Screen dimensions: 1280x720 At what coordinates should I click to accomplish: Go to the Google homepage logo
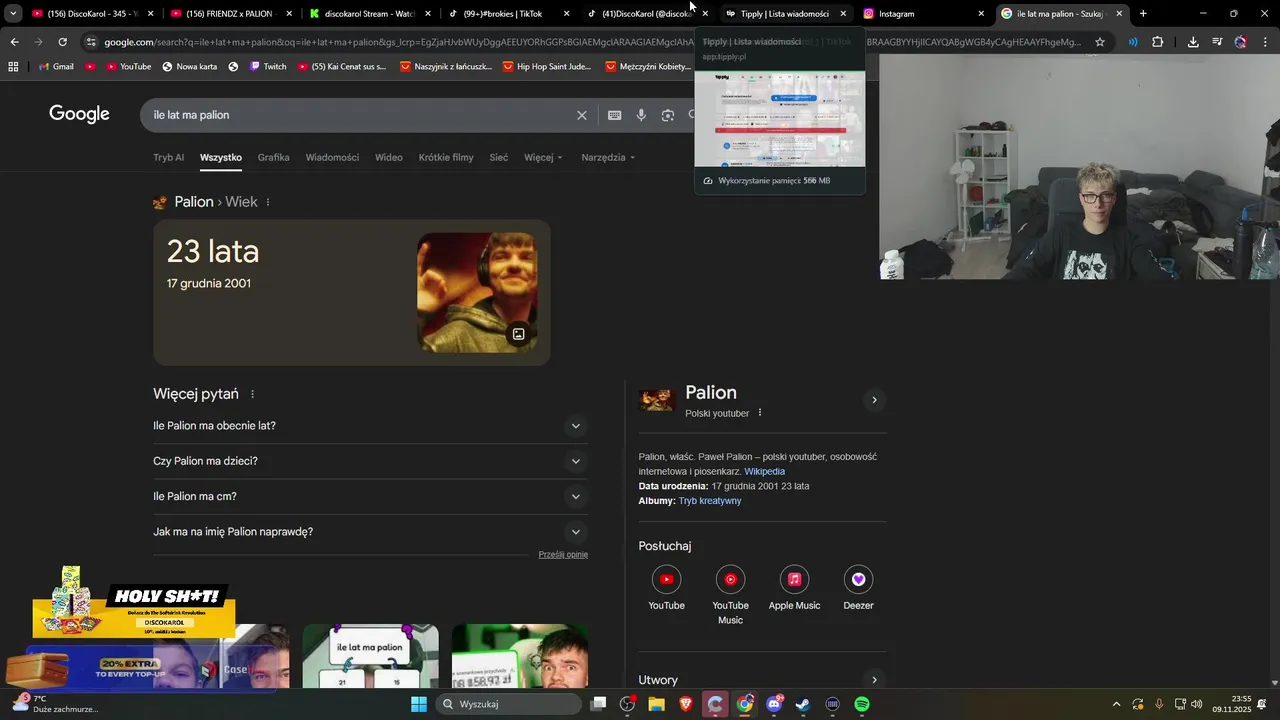79,114
